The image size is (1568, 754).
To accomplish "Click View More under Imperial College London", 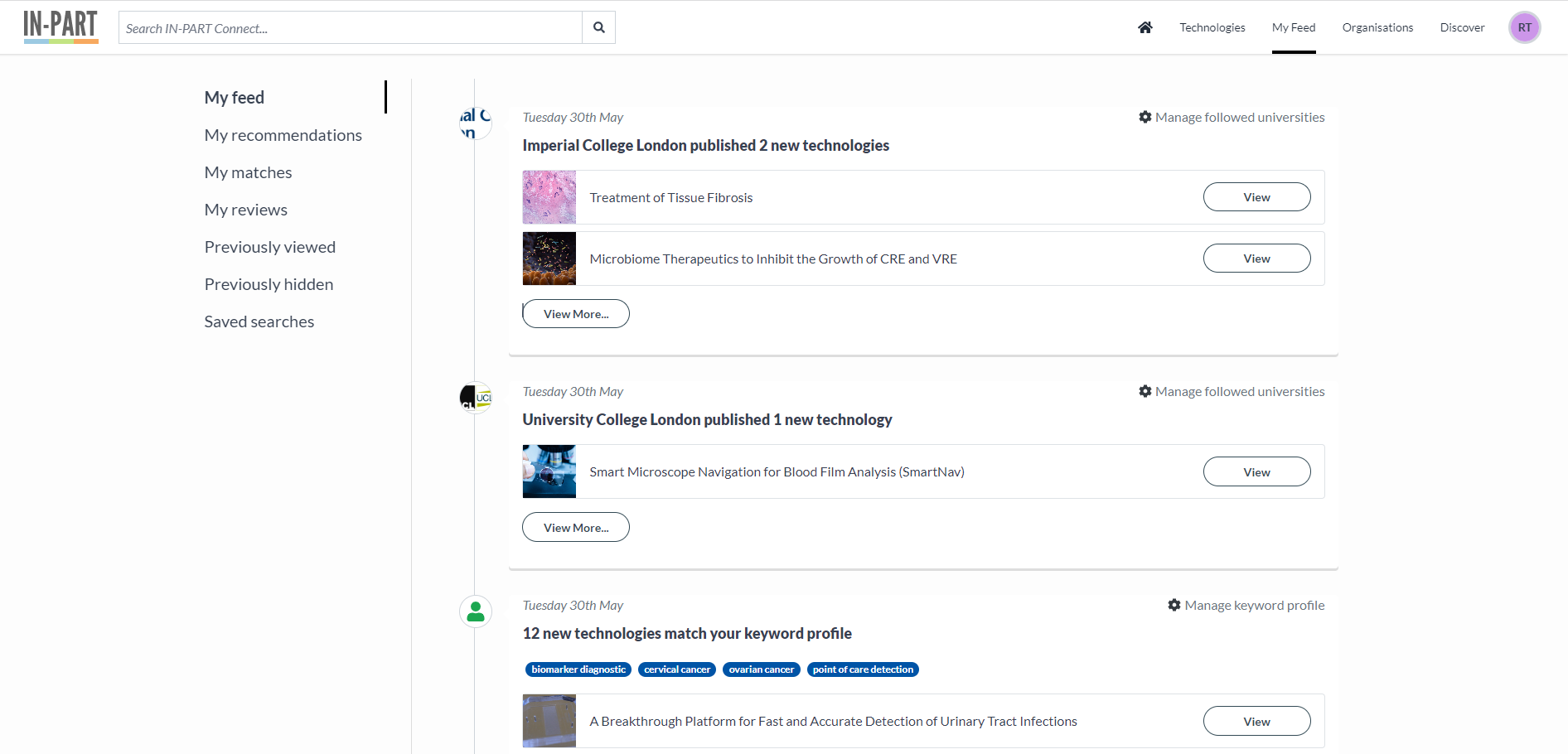I will click(576, 314).
